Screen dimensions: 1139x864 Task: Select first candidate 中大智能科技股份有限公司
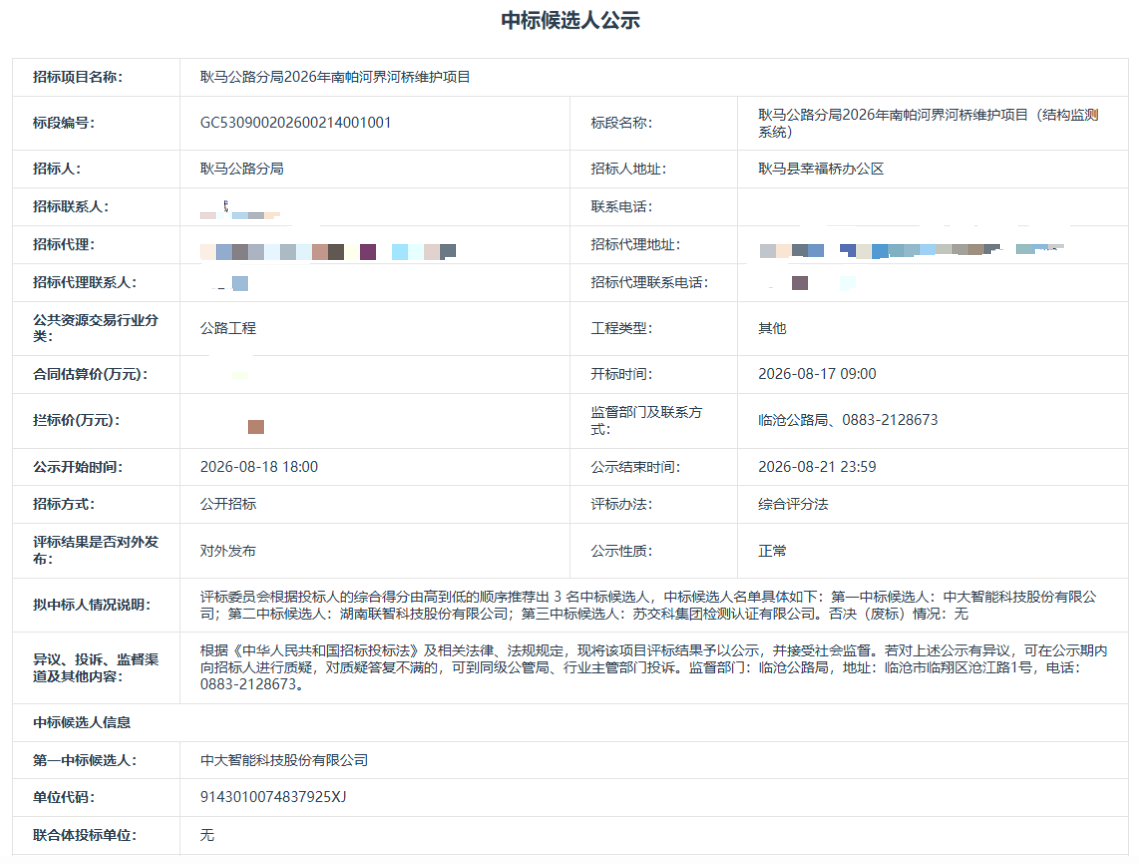point(284,760)
